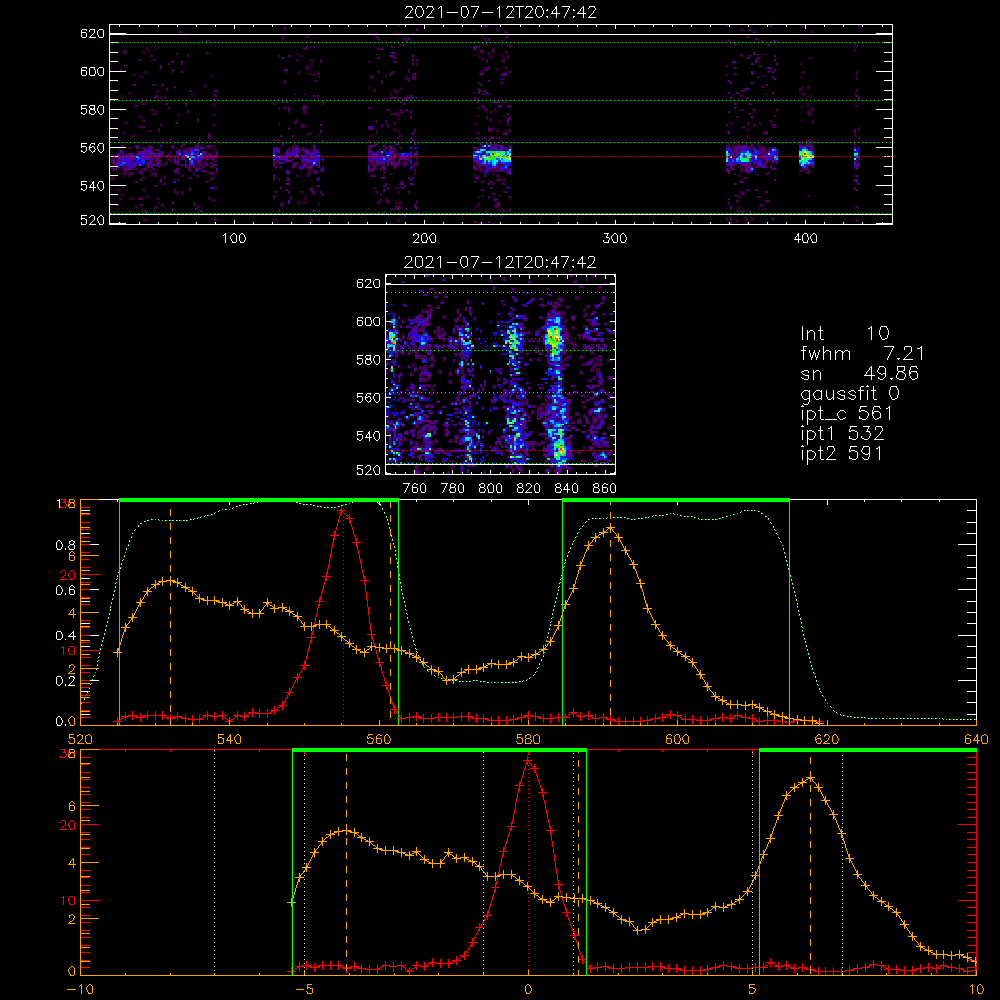1000x1000 pixels.
Task: Click the orange peak past 5 in bottom plot
Action: click(x=811, y=777)
